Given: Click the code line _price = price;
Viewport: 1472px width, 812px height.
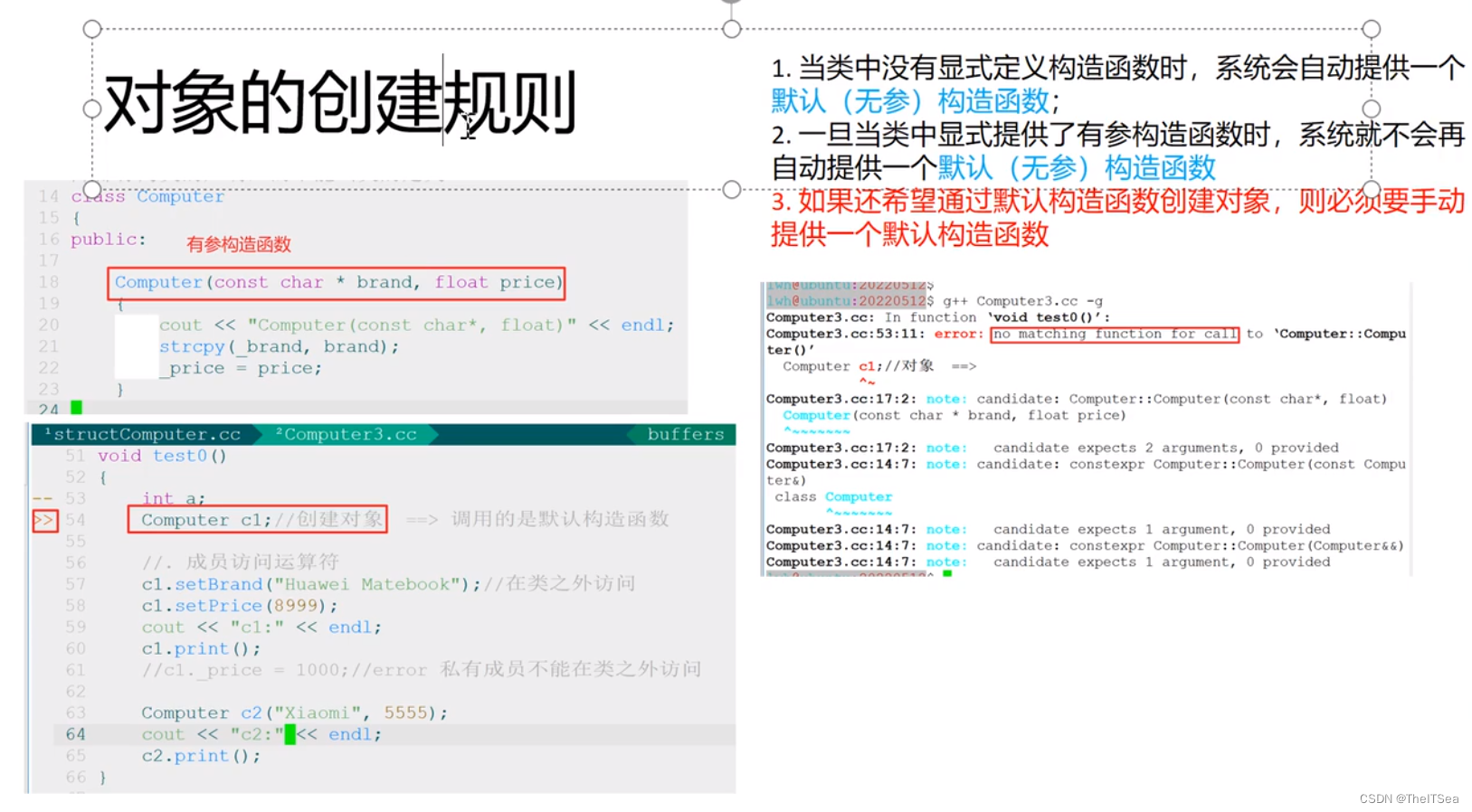Looking at the screenshot, I should 241,368.
